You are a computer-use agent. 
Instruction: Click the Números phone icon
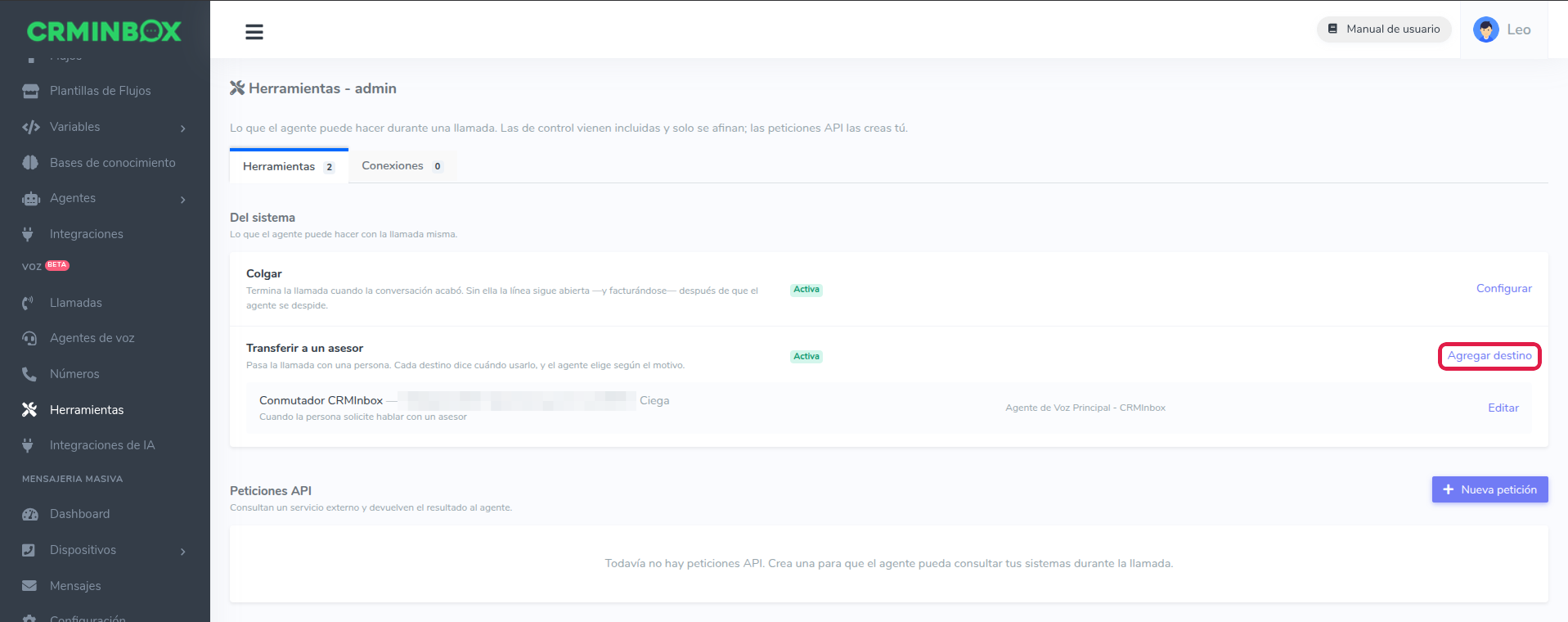point(29,374)
